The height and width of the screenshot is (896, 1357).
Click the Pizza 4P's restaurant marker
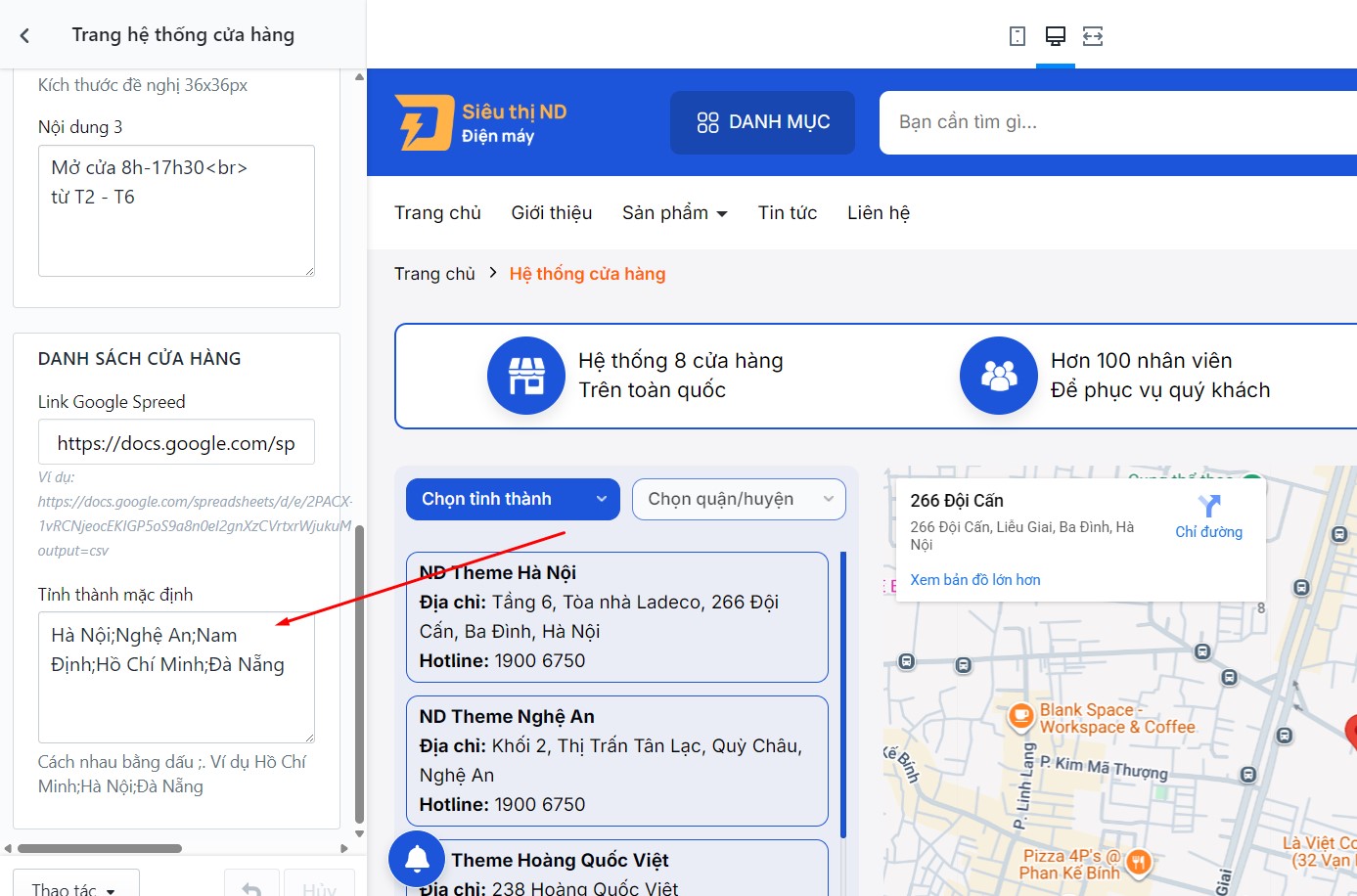pyautogui.click(x=1137, y=862)
